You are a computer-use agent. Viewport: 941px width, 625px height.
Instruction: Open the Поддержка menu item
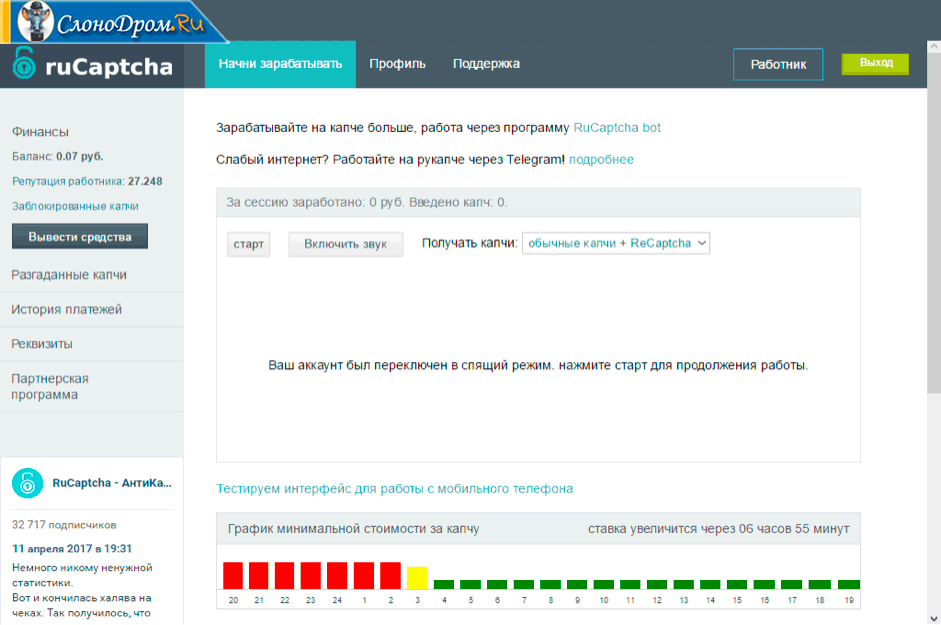486,64
